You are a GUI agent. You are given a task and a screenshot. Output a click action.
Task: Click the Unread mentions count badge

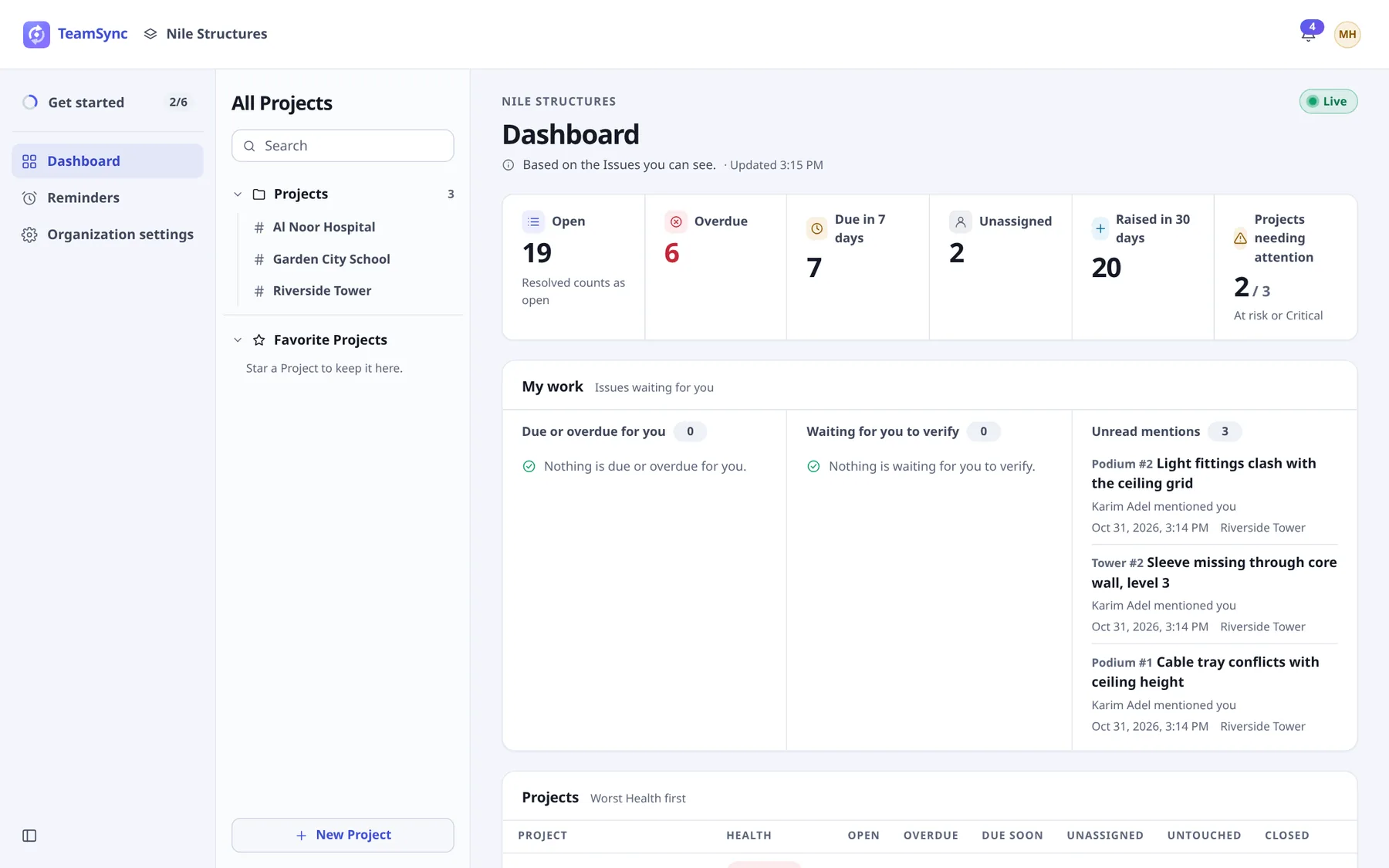coord(1225,431)
